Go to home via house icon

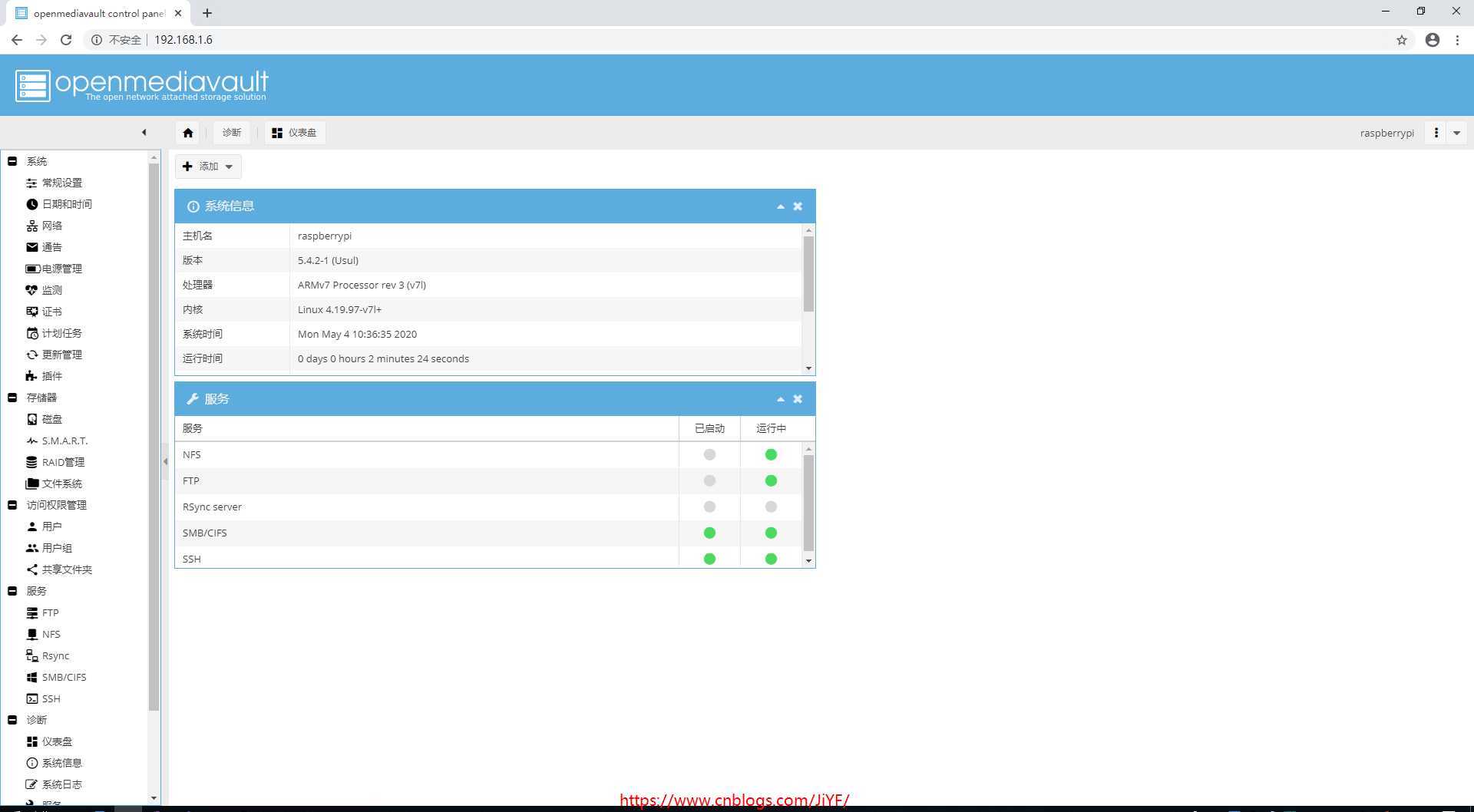tap(188, 133)
